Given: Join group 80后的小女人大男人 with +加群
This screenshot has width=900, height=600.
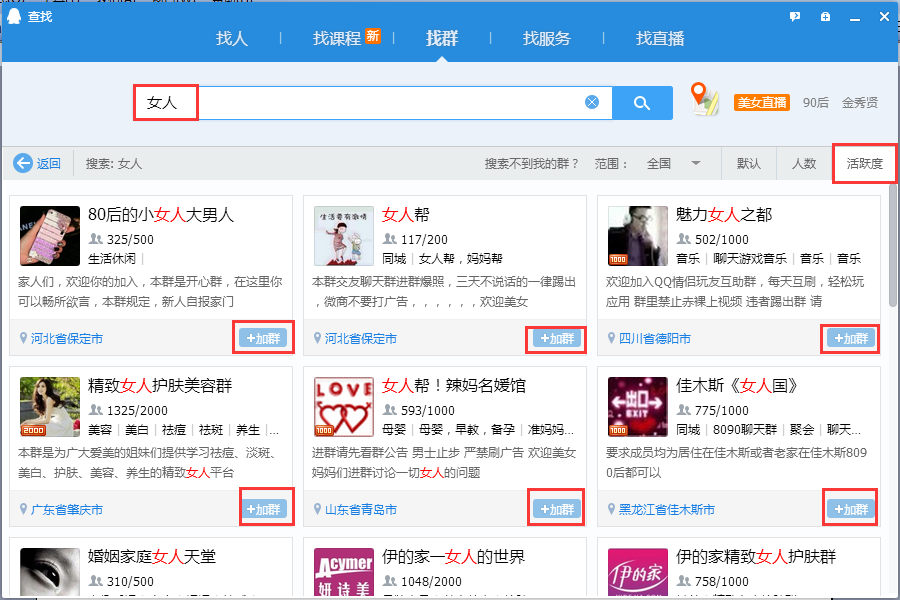Looking at the screenshot, I should [x=263, y=338].
